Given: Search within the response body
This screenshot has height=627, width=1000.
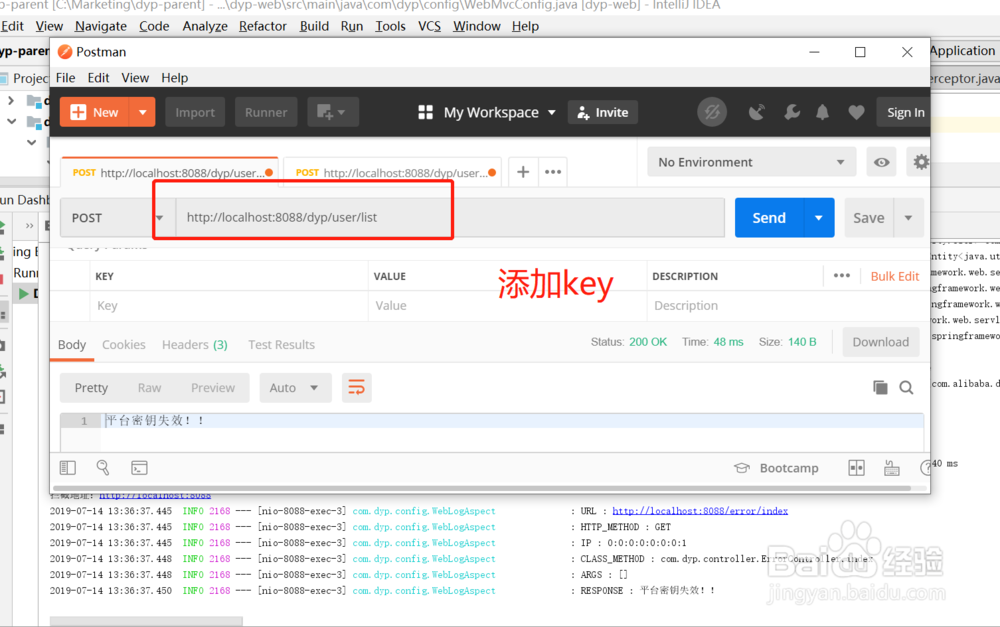Looking at the screenshot, I should coord(906,387).
